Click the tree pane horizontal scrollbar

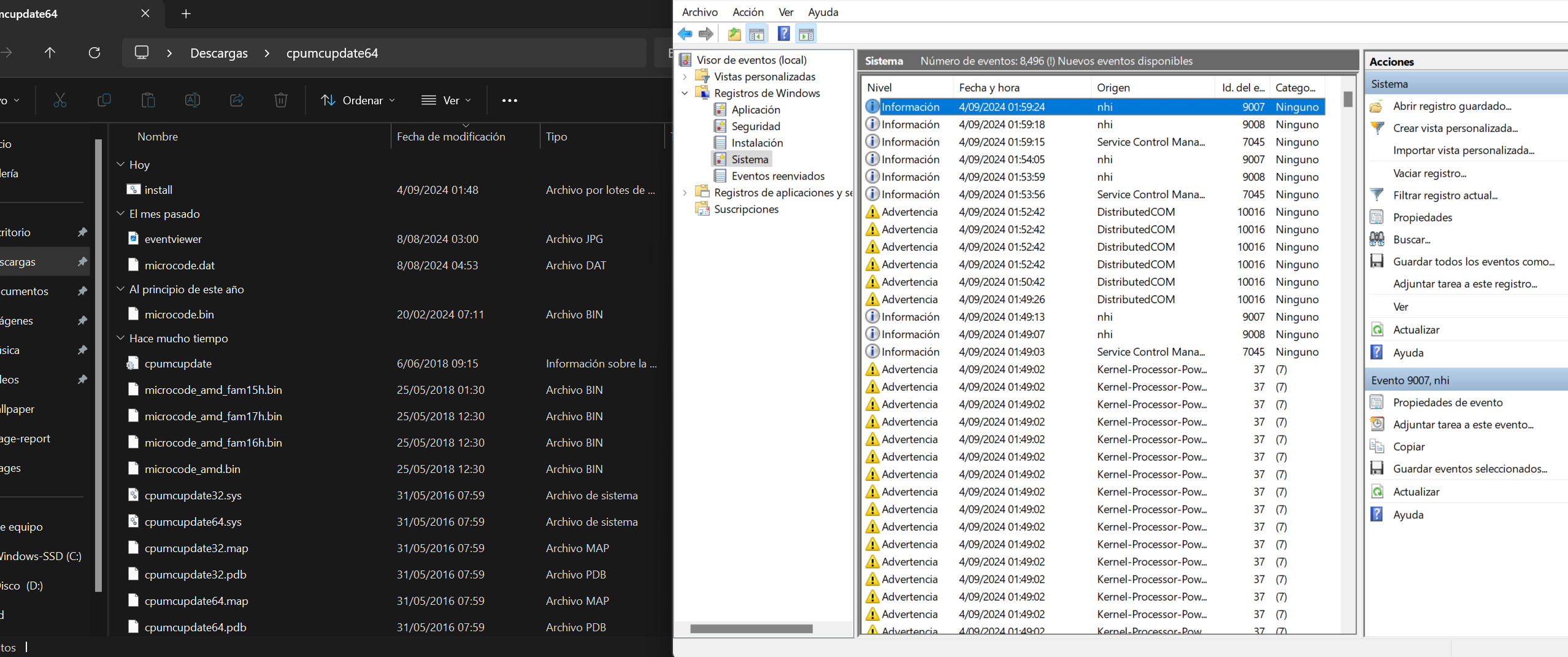[751, 629]
